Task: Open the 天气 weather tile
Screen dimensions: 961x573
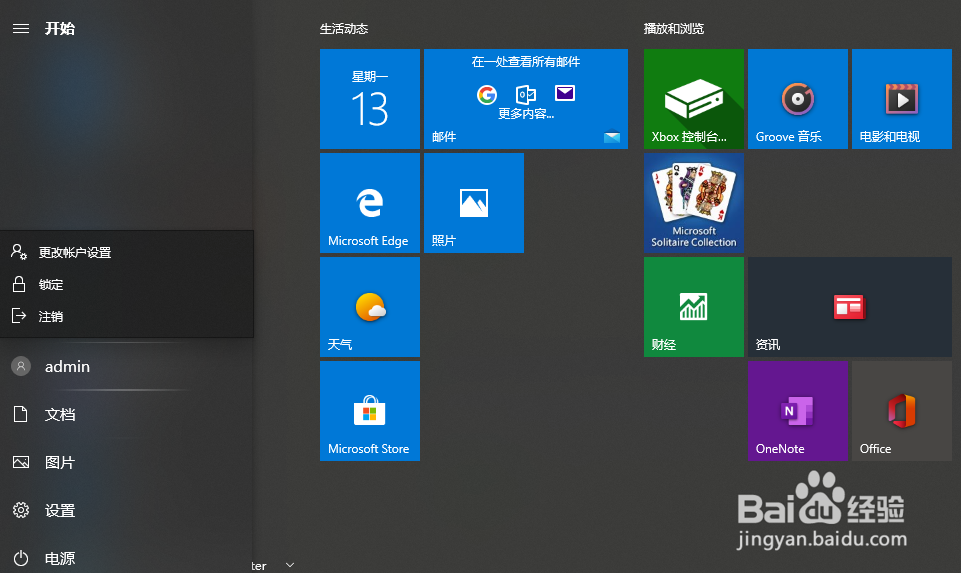Action: pyautogui.click(x=370, y=307)
